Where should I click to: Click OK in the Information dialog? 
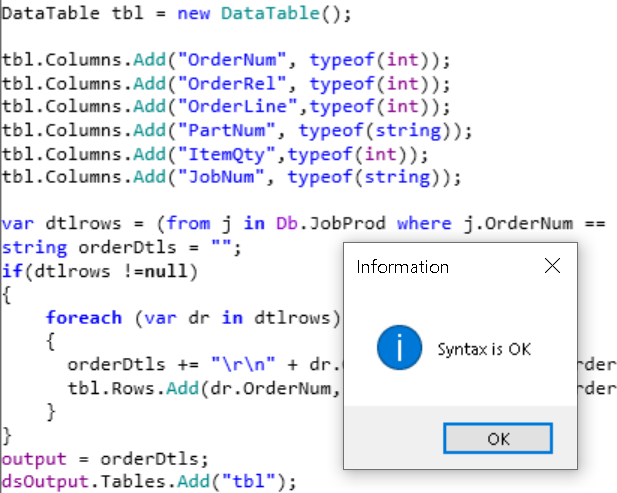tap(498, 438)
